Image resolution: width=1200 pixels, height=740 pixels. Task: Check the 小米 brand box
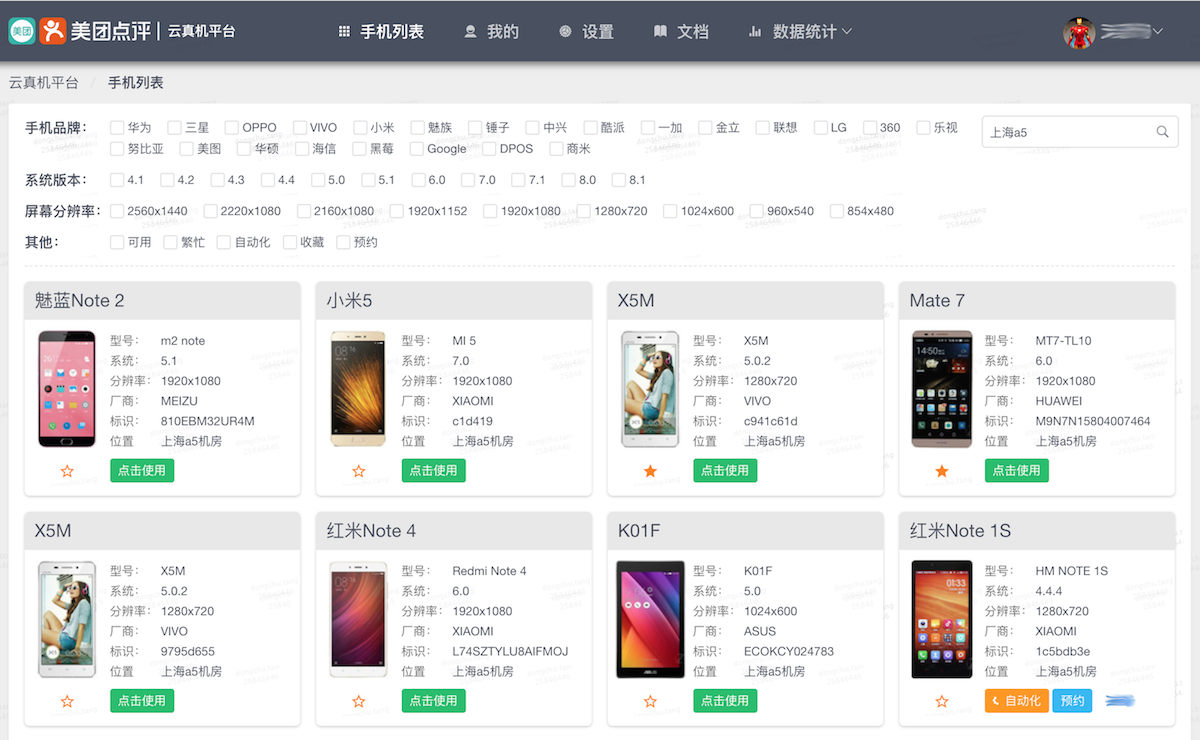pos(360,128)
